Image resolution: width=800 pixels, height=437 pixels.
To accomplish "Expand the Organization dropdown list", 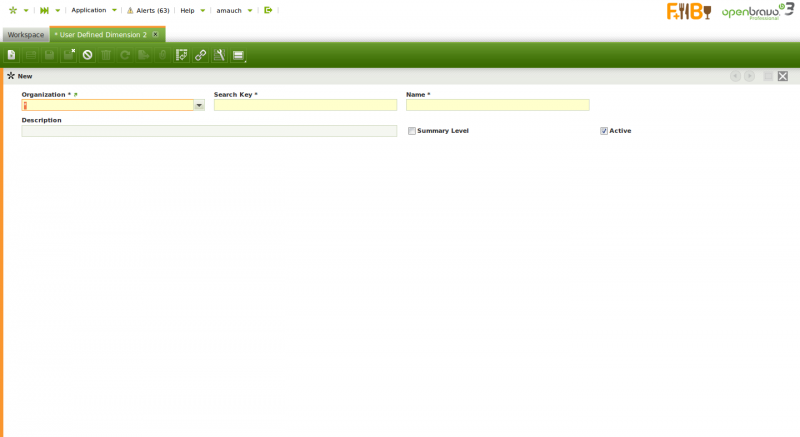I will 199,105.
